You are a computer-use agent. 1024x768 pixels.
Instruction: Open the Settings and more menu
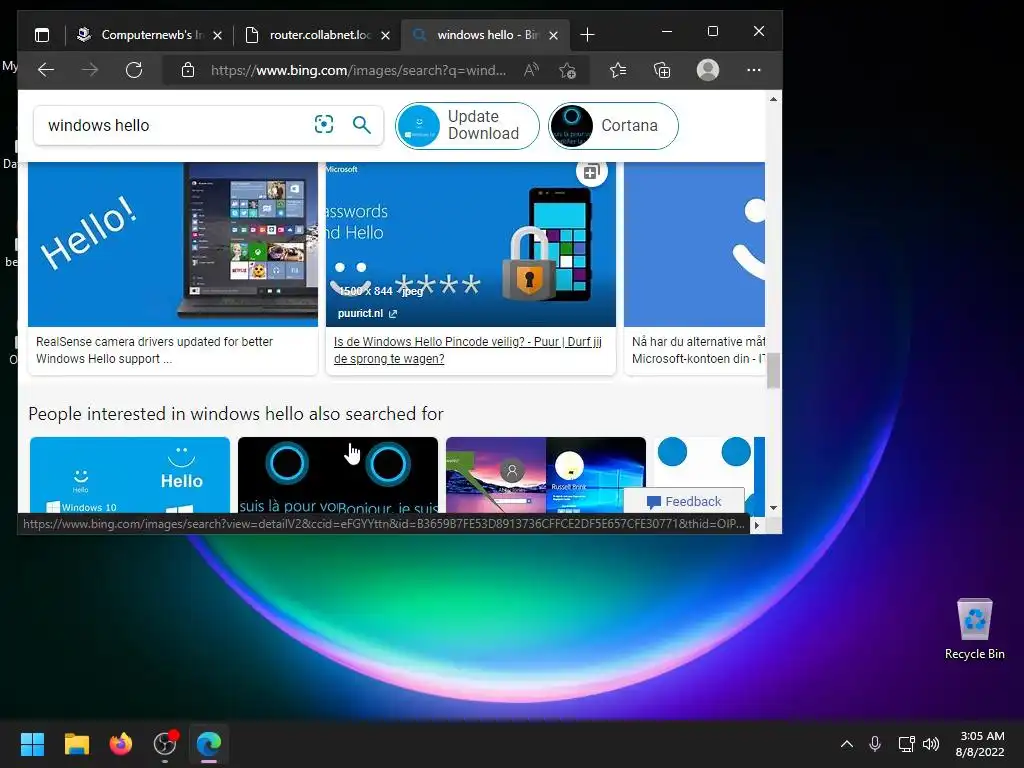coord(754,70)
